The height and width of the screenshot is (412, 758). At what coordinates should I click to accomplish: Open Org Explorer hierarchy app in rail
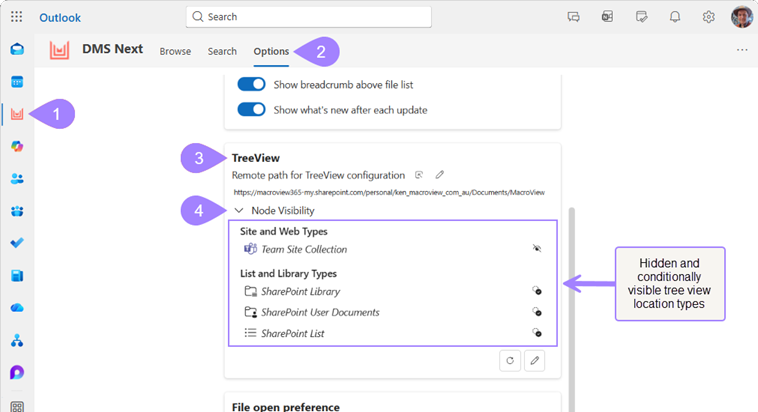pyautogui.click(x=17, y=340)
